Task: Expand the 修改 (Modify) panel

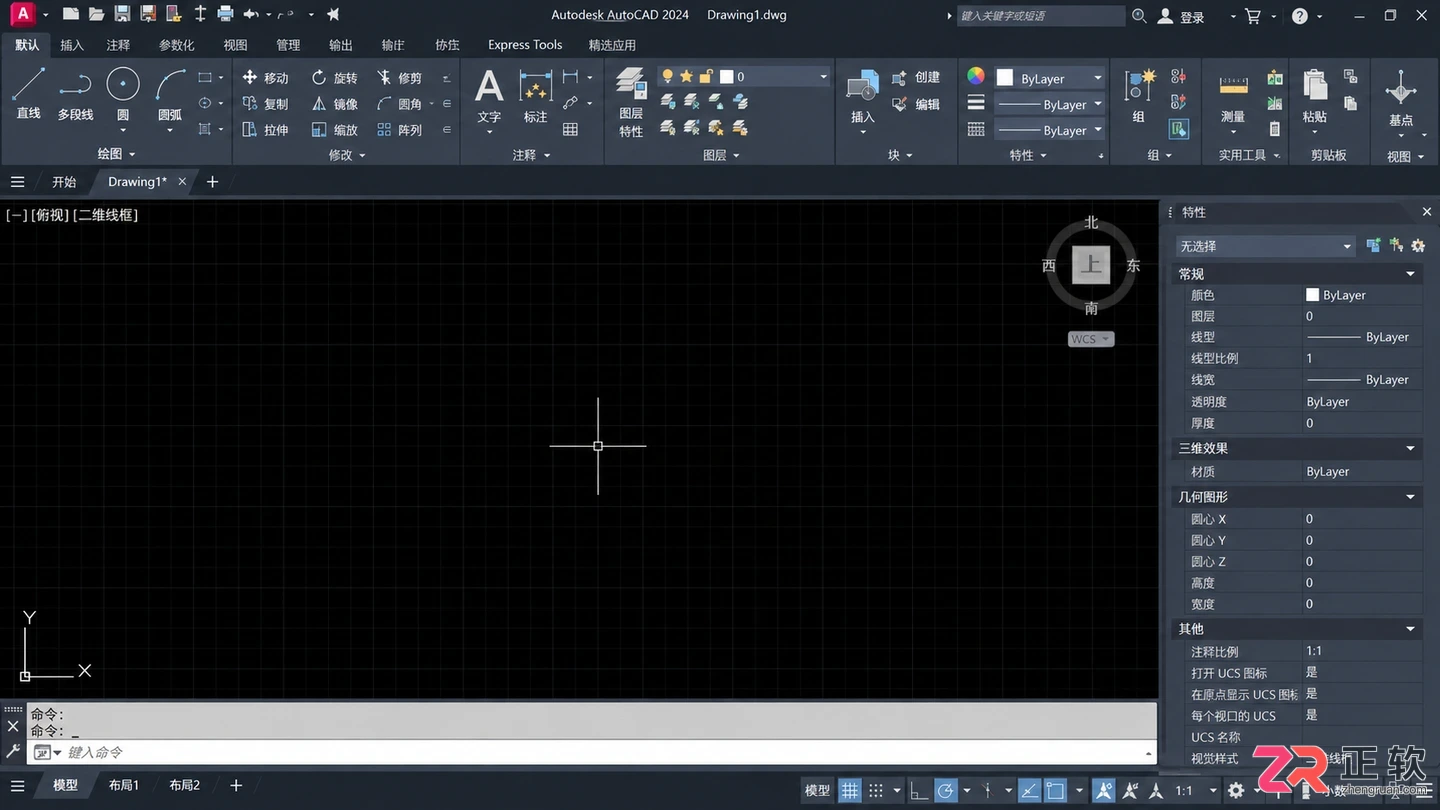Action: pyautogui.click(x=347, y=155)
